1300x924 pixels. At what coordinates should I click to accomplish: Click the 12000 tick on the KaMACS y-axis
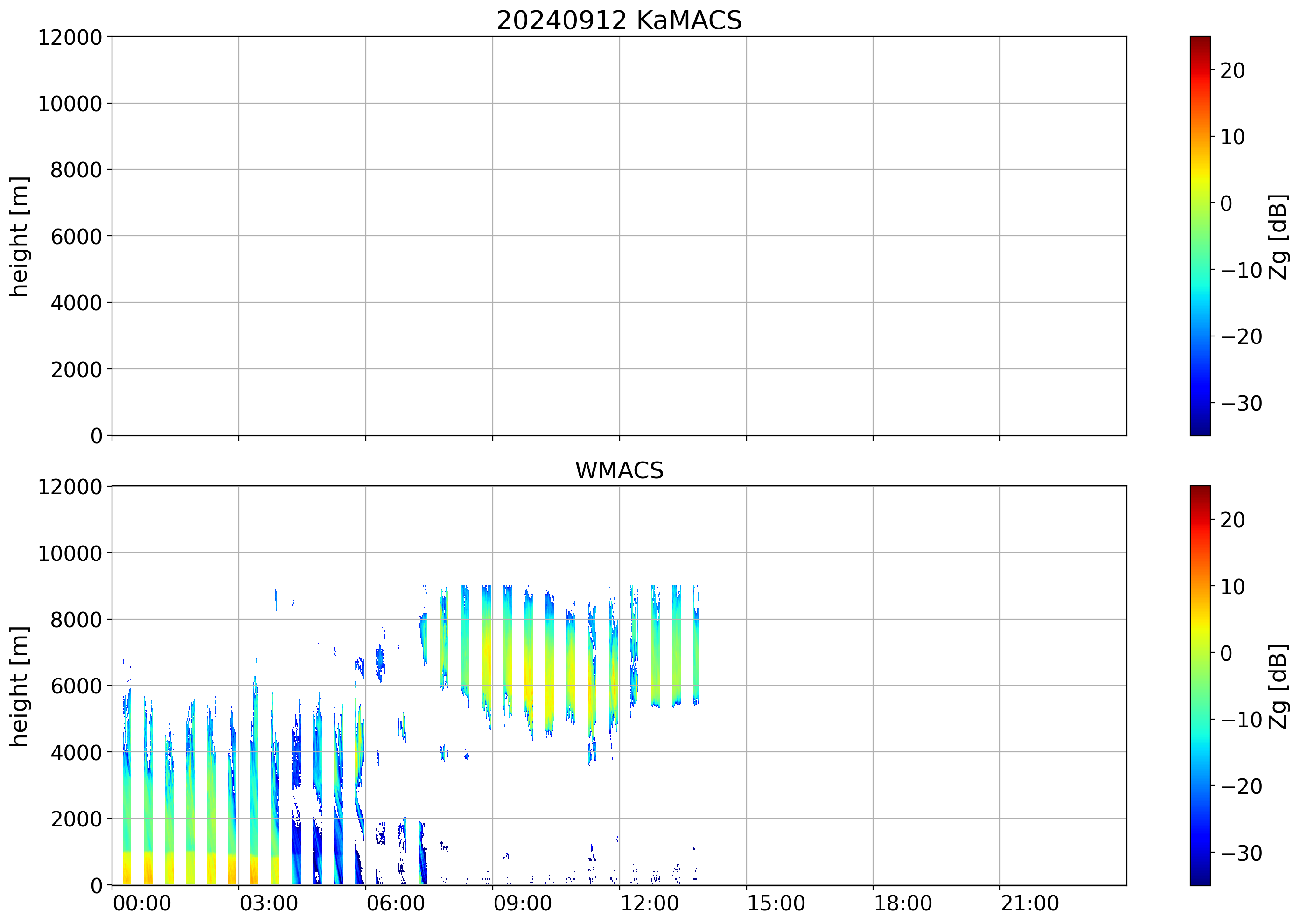tap(70, 37)
